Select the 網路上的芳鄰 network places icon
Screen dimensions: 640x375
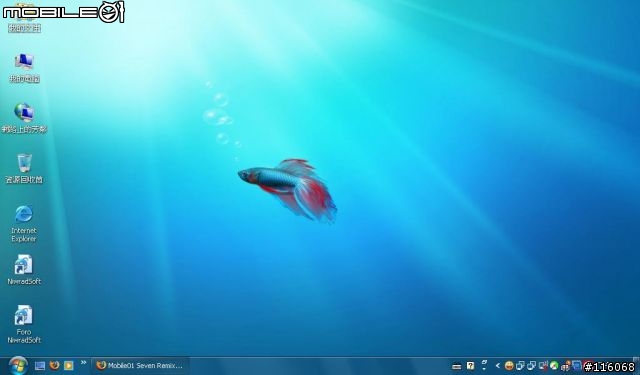pyautogui.click(x=24, y=118)
